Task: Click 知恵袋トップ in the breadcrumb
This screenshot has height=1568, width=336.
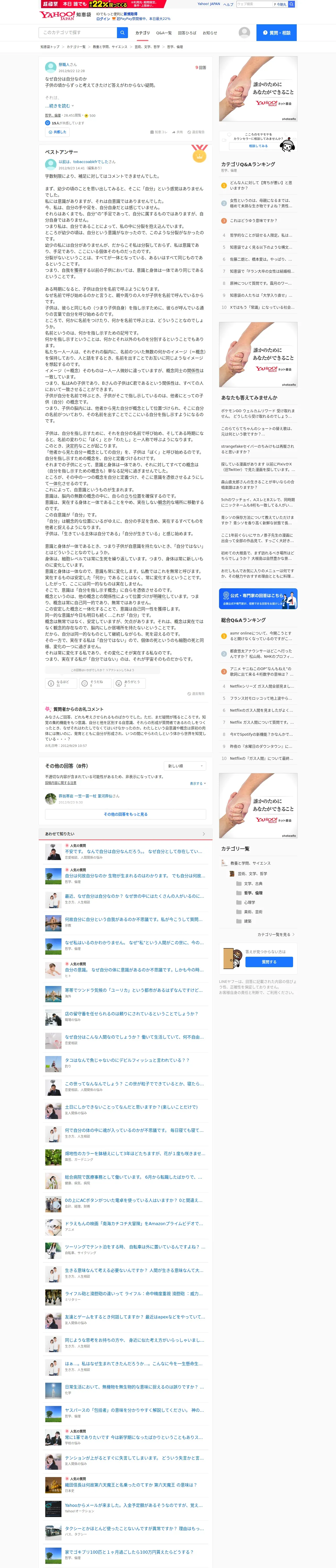Action: tap(50, 47)
